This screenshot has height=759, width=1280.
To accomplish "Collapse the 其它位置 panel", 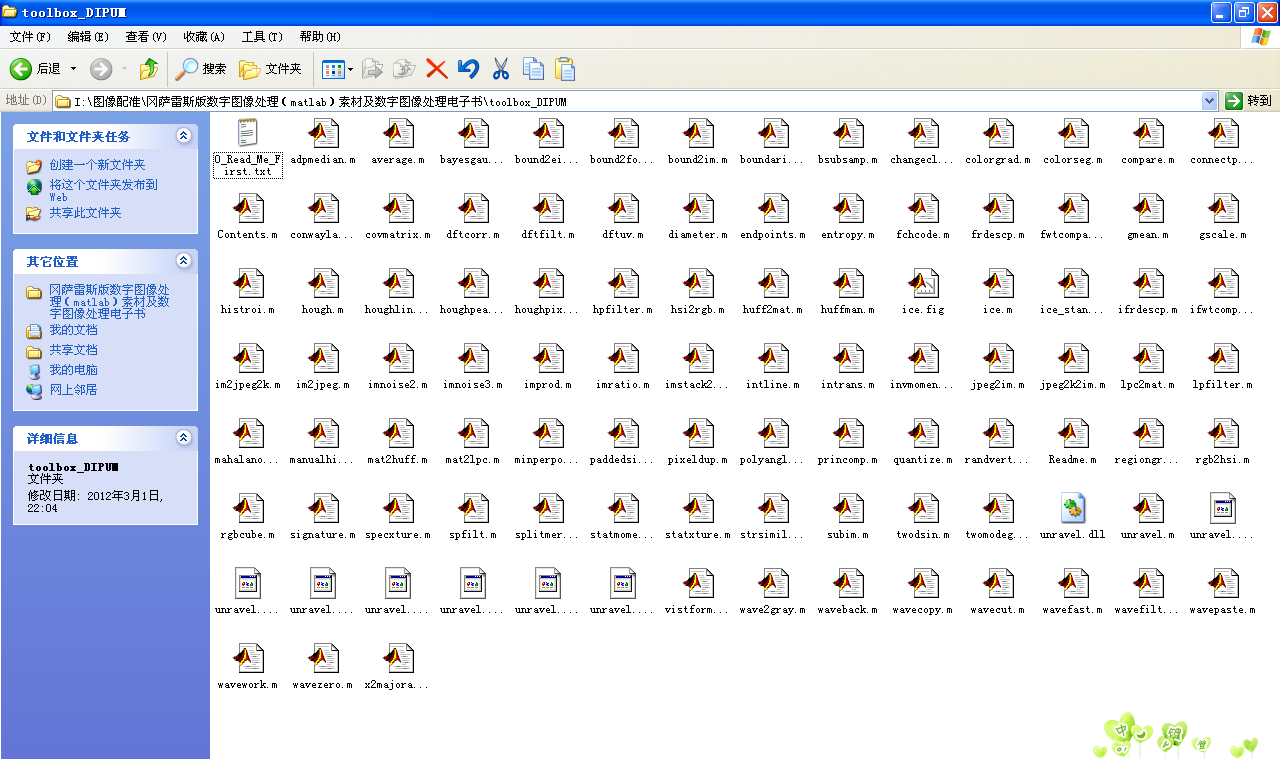I will 183,261.
